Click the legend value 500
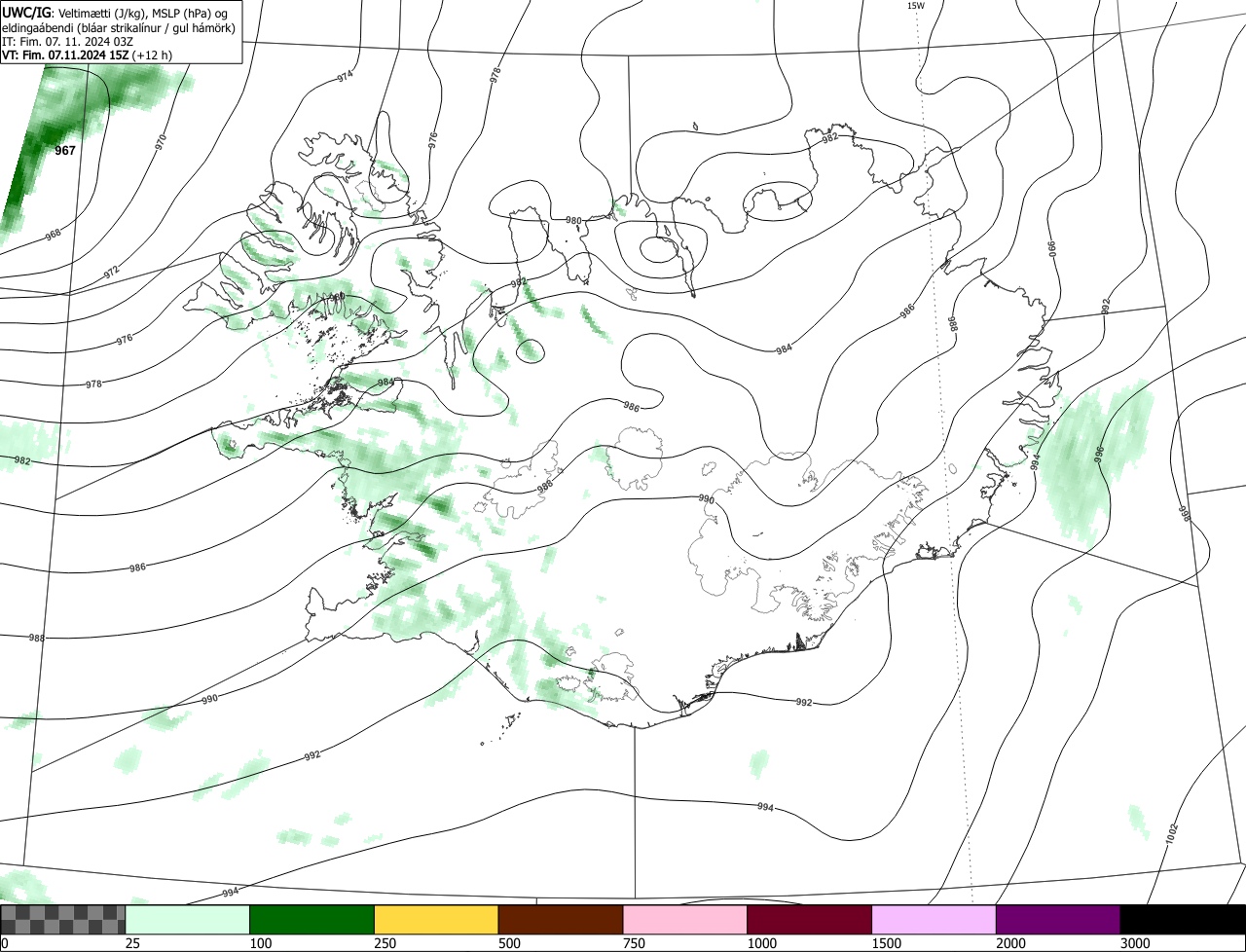Viewport: 1246px width, 952px height. pos(509,943)
